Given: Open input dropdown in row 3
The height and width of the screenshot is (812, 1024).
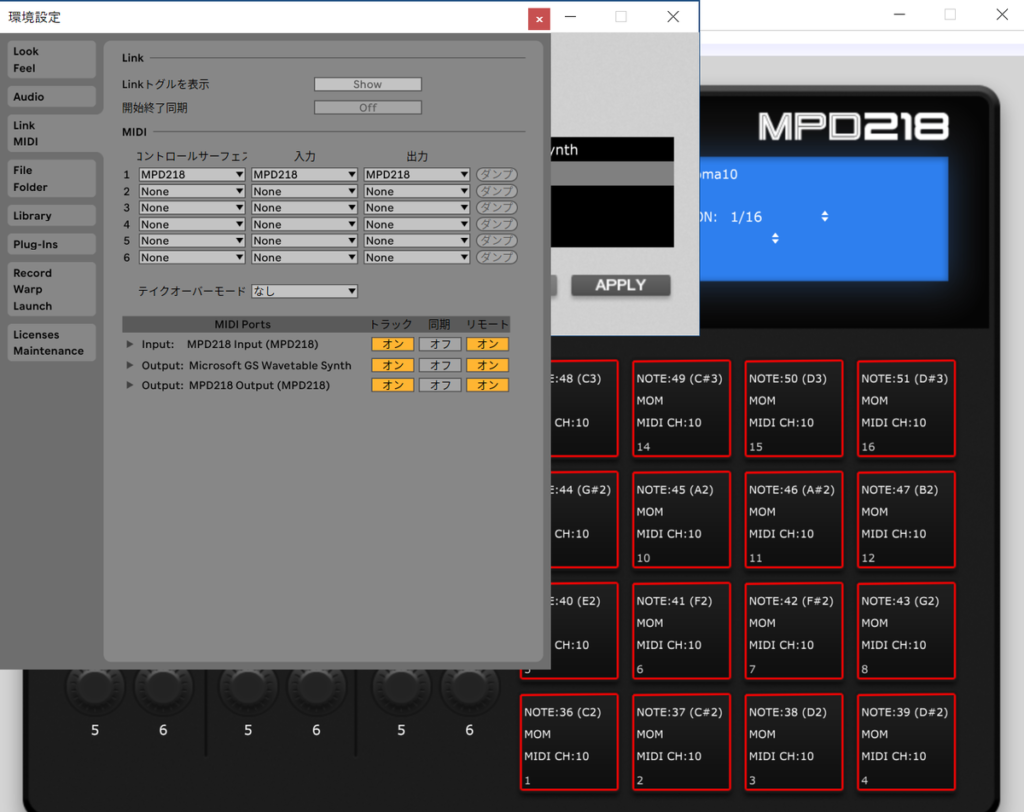Looking at the screenshot, I should (x=304, y=208).
